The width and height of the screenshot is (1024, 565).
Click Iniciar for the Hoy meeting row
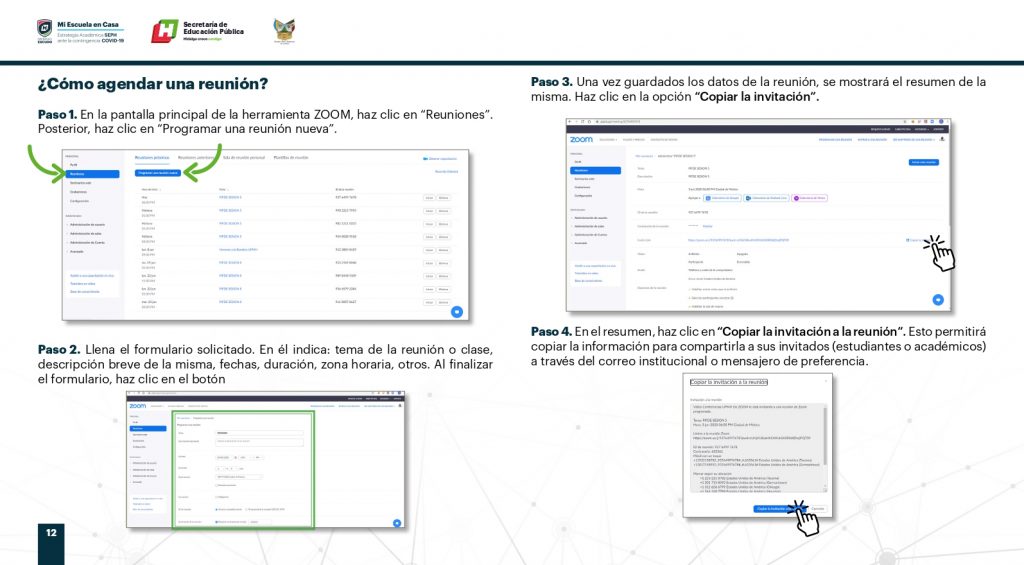[x=429, y=198]
